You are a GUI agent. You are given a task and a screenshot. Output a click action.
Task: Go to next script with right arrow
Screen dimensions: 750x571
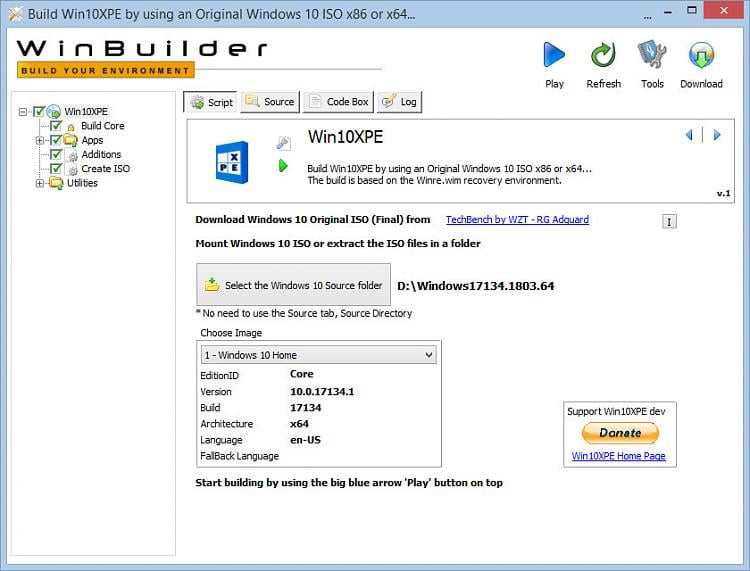click(717, 135)
